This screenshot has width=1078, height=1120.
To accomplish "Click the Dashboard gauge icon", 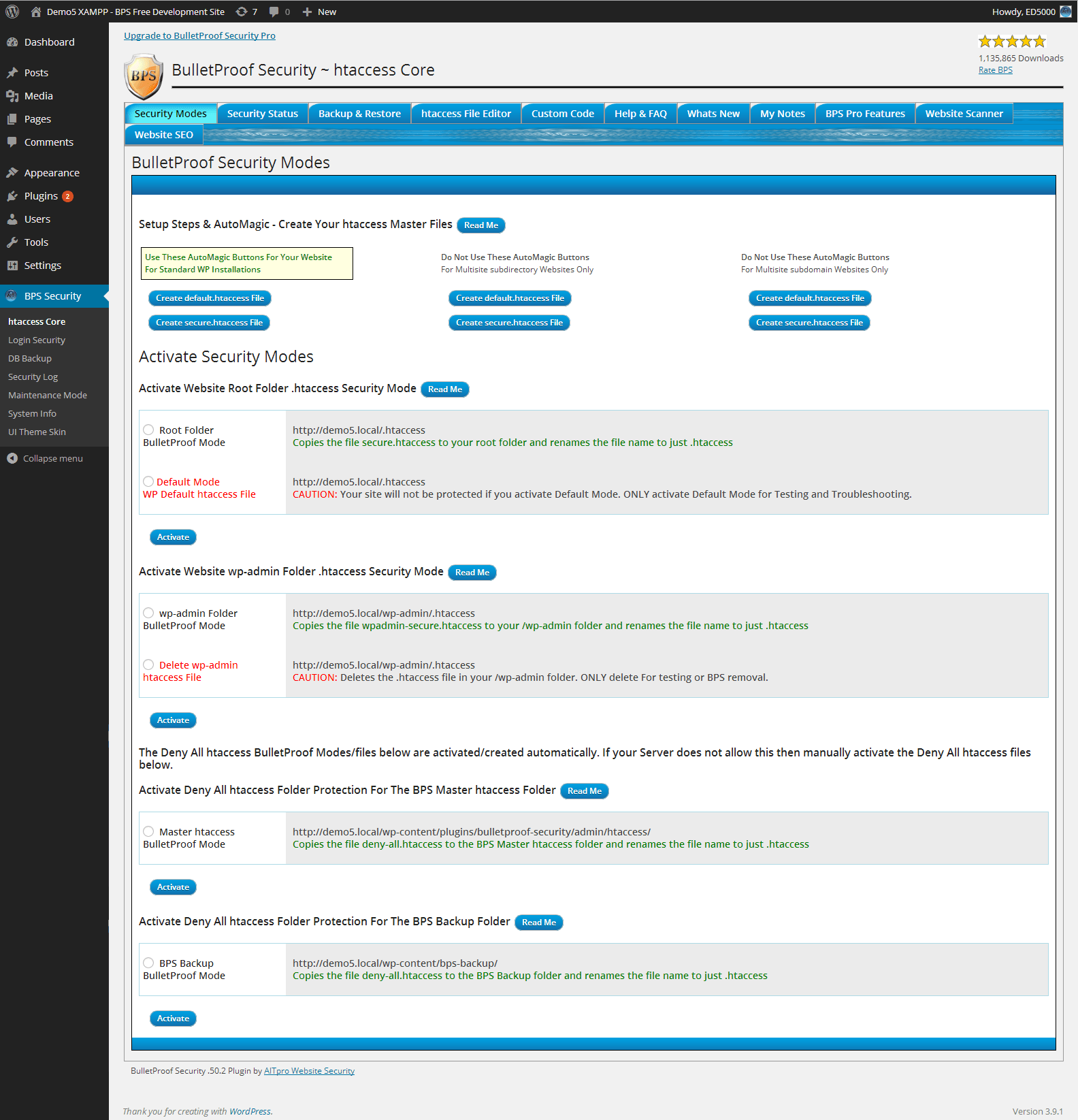I will pyautogui.click(x=12, y=42).
